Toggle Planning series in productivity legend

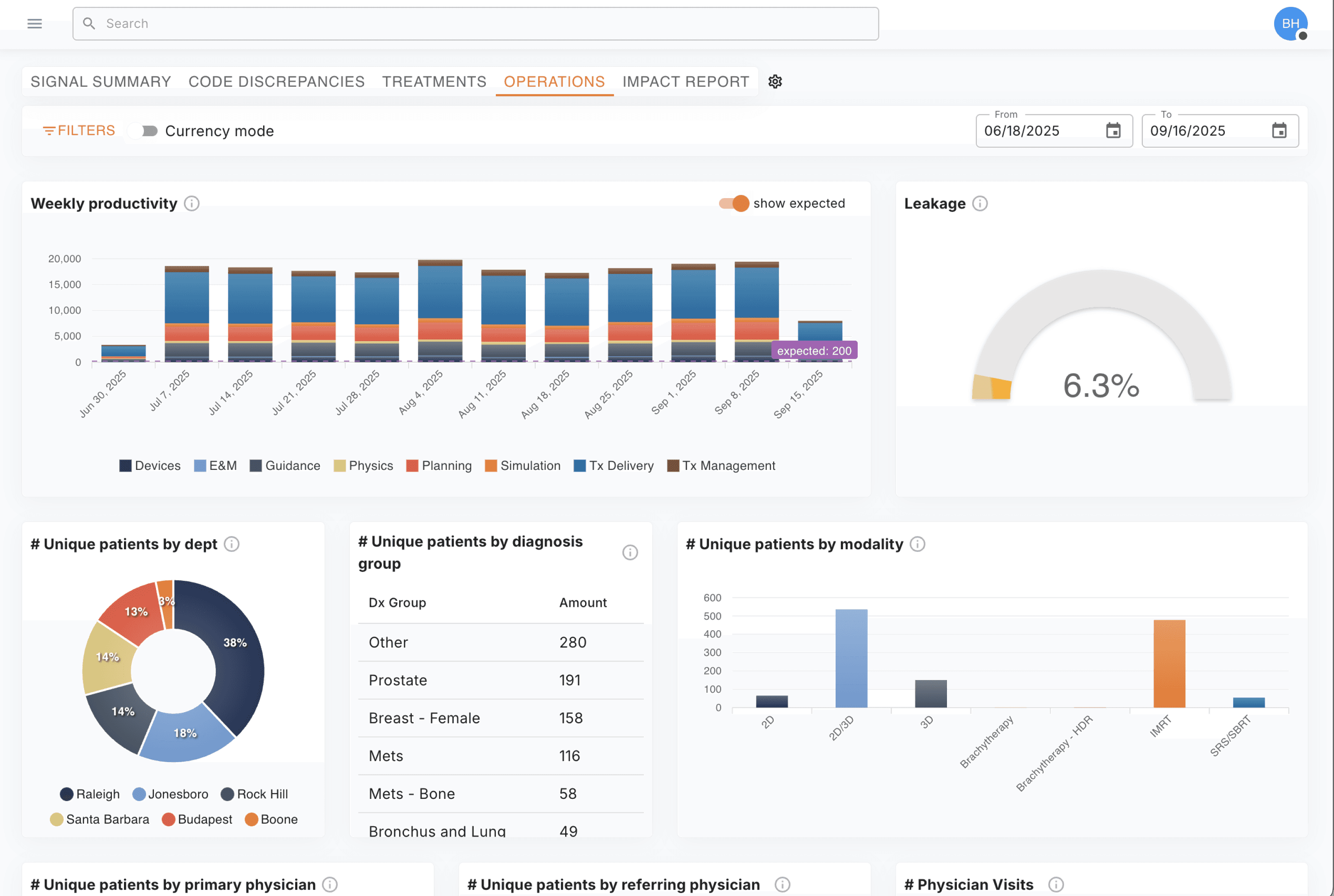pos(439,466)
